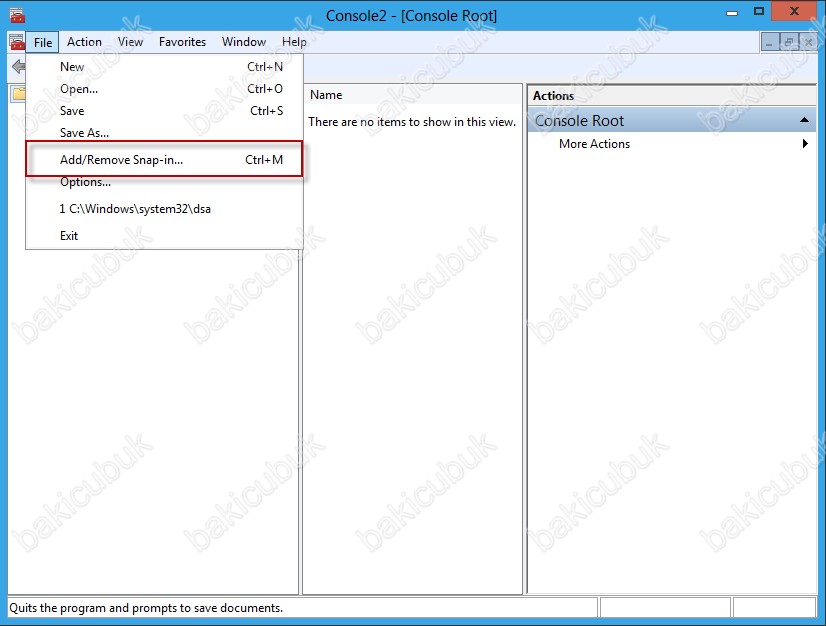Click the status bar message text

click(x=146, y=608)
